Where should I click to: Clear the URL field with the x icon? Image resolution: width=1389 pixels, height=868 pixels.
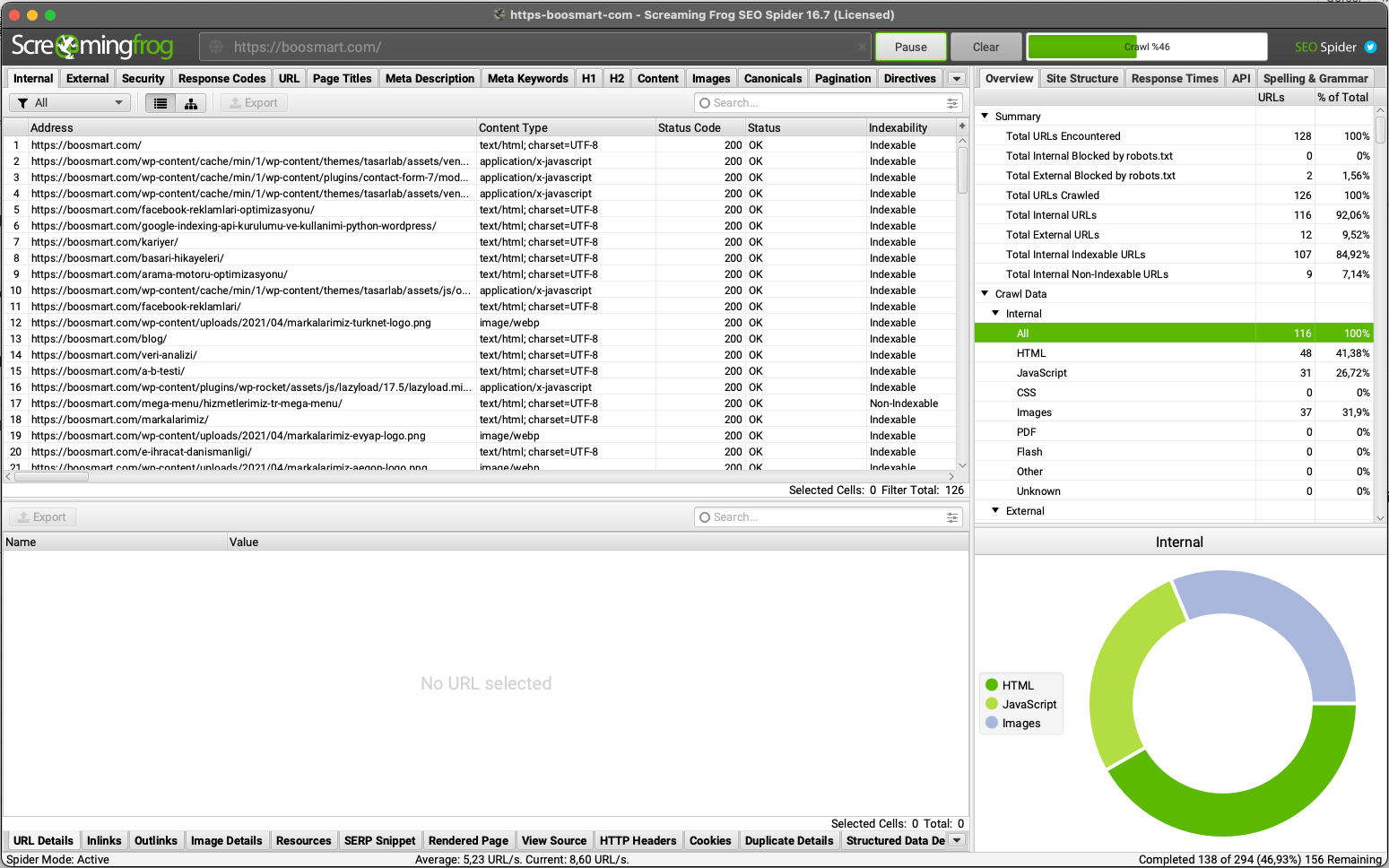[862, 47]
